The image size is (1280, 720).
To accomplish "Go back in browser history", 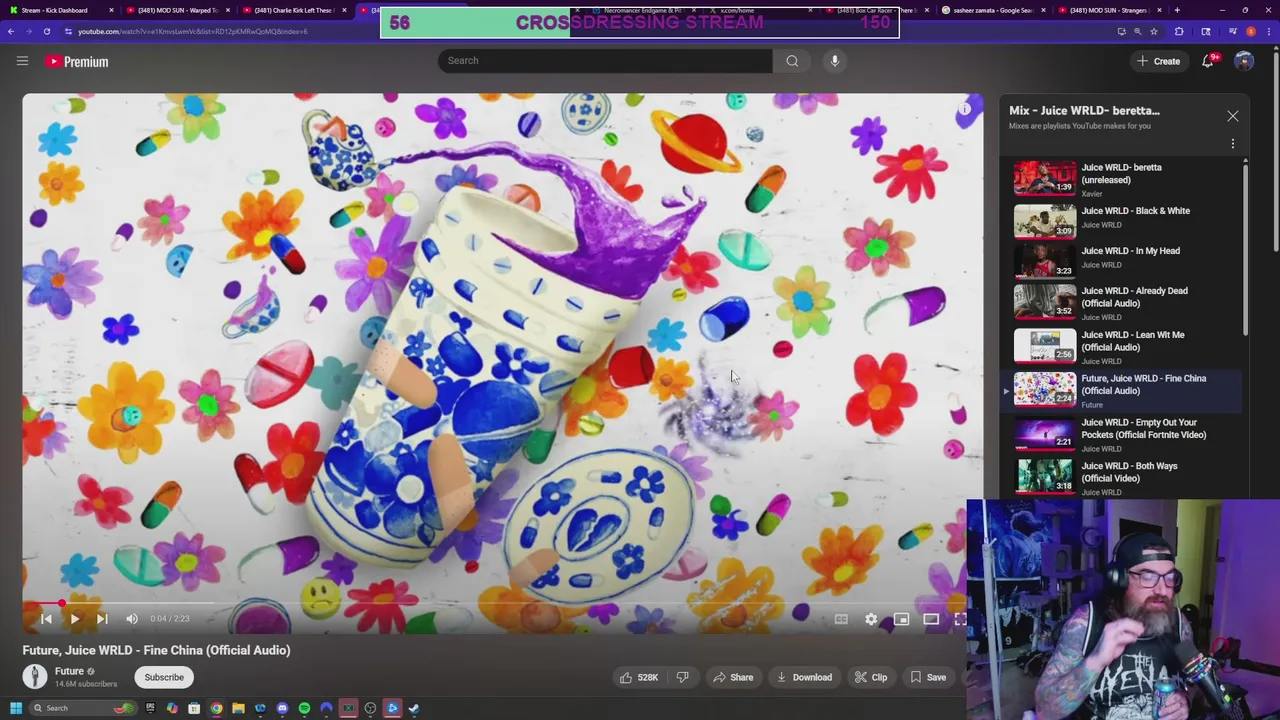I will click(x=11, y=31).
